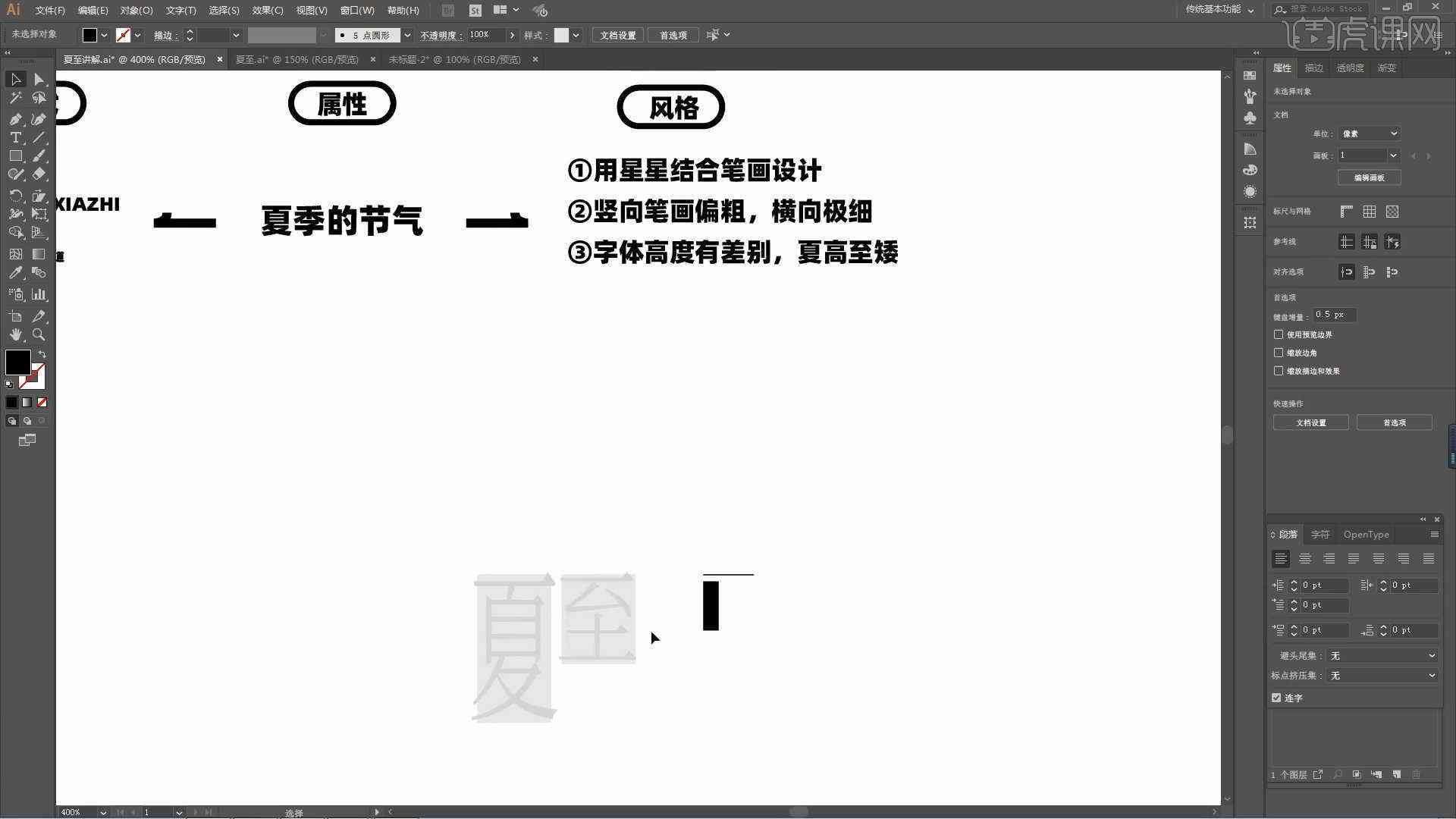This screenshot has width=1456, height=819.
Task: Click the 文档设置 button in quick actions
Action: tap(1312, 422)
